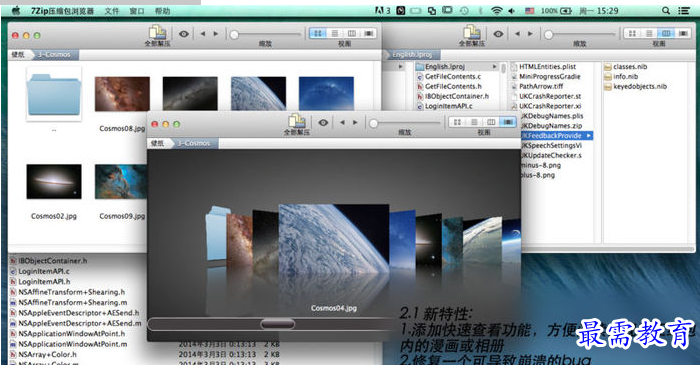700x365 pixels.
Task: Select the active cover flow toggle in front window
Action: pyautogui.click(x=508, y=122)
